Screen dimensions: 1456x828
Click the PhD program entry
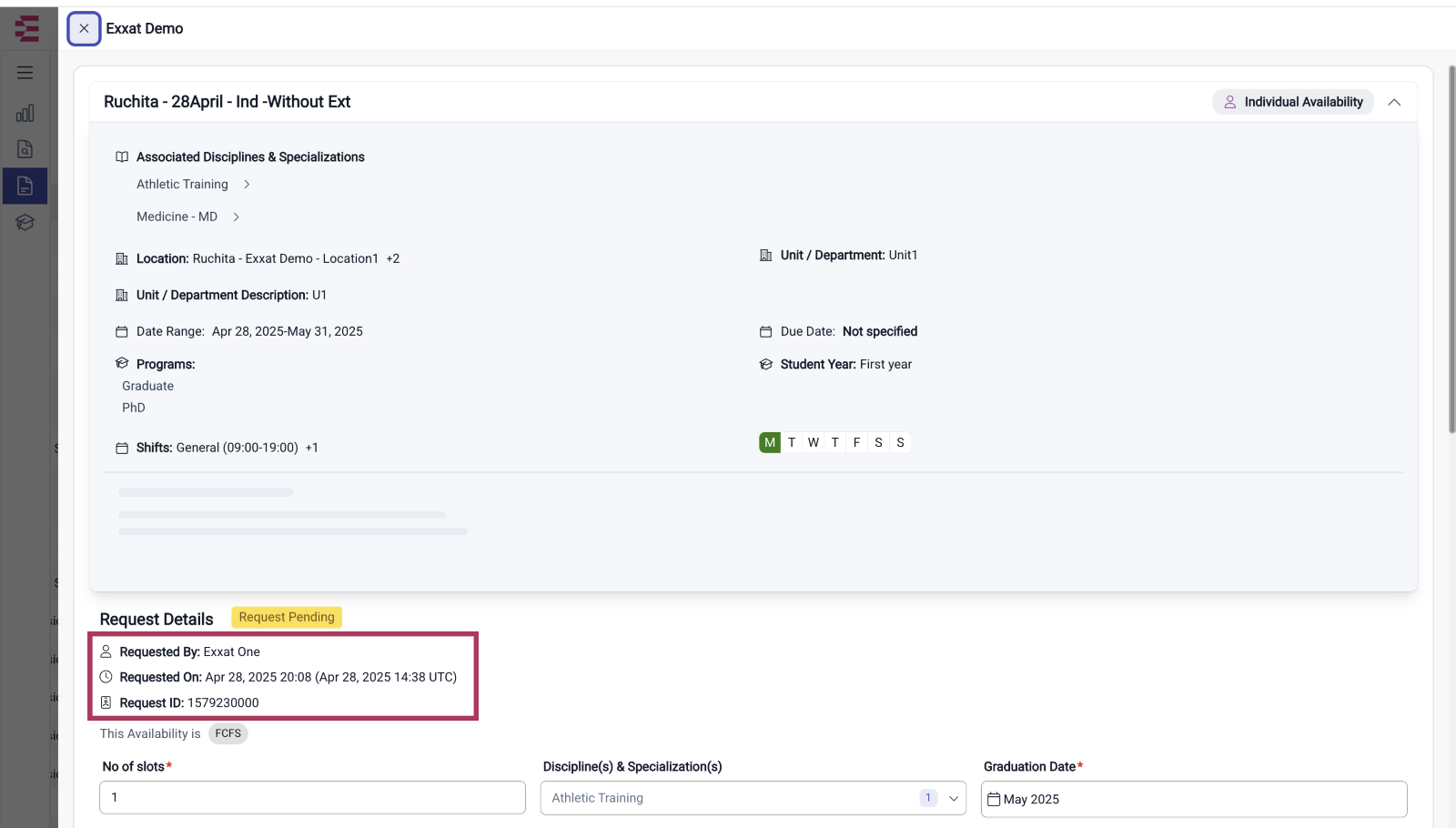pos(134,409)
